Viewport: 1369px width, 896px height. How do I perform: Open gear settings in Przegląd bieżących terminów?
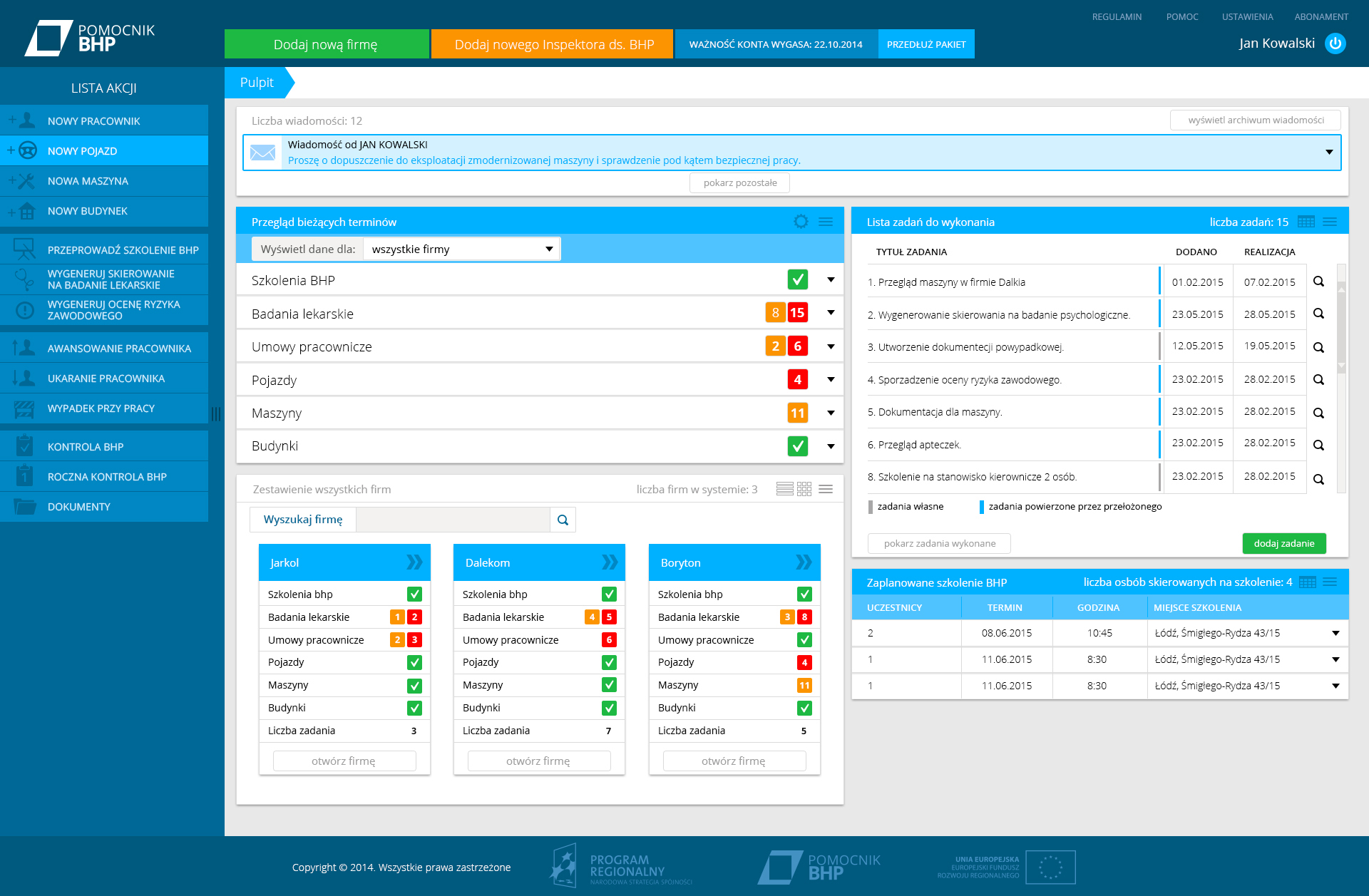coord(801,222)
